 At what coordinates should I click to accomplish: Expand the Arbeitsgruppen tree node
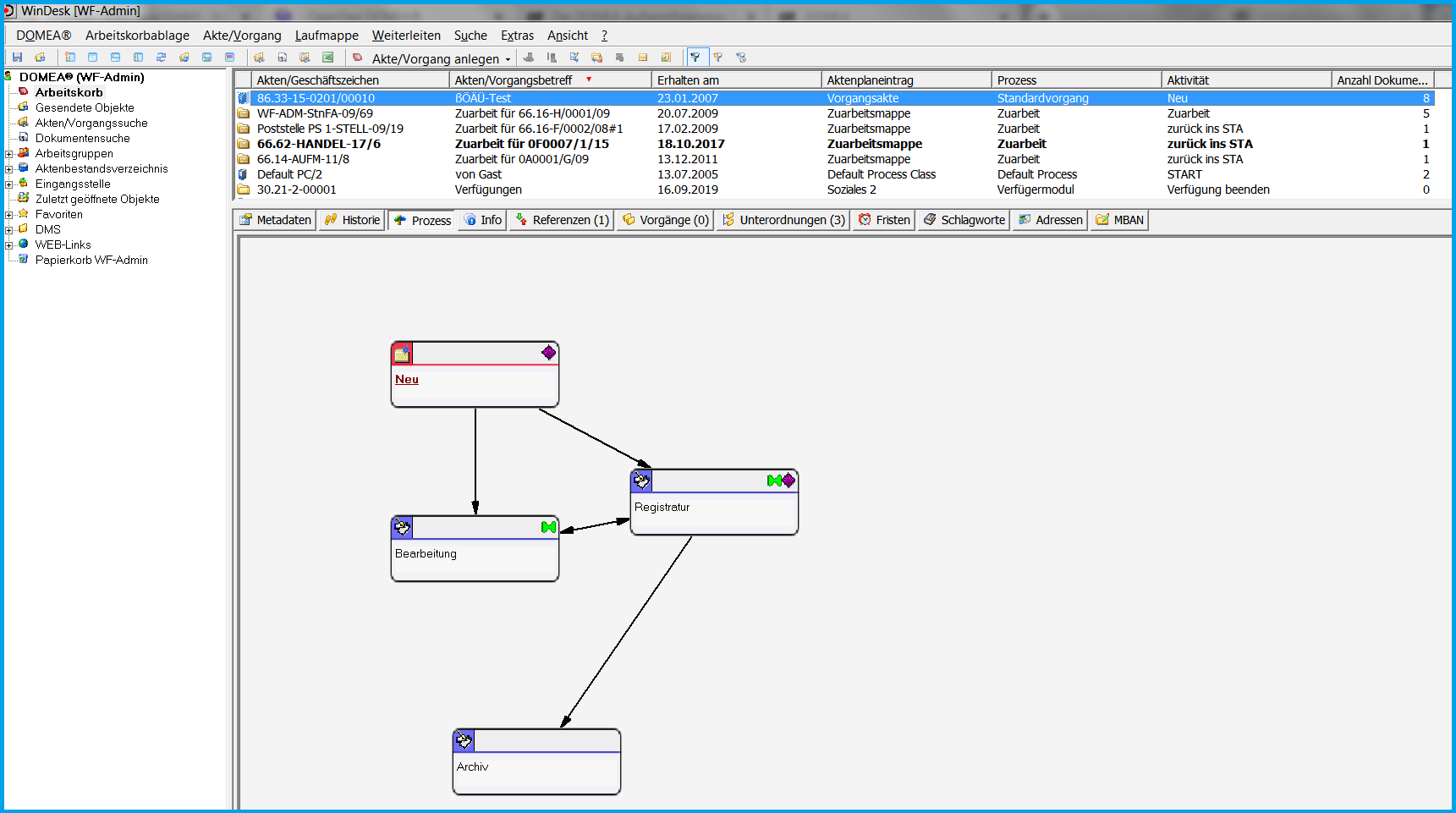pos(9,154)
